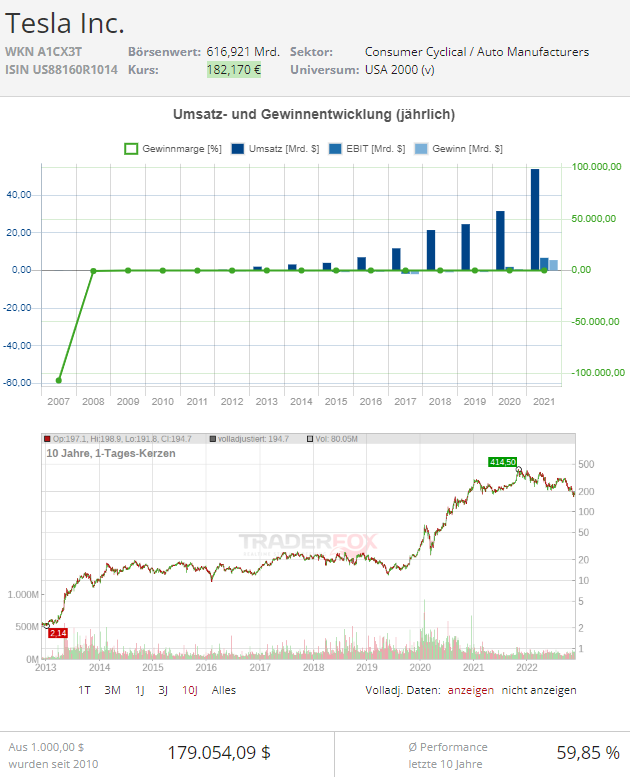This screenshot has width=630, height=777.
Task: Click the Tesla Inc. heading
Action: [x=64, y=23]
